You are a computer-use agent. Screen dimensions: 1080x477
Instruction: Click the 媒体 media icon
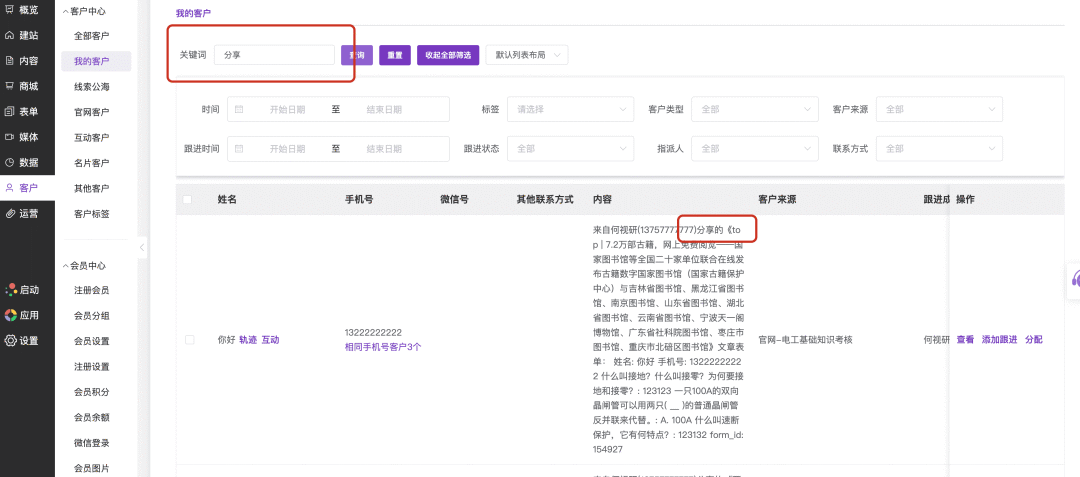(10, 137)
